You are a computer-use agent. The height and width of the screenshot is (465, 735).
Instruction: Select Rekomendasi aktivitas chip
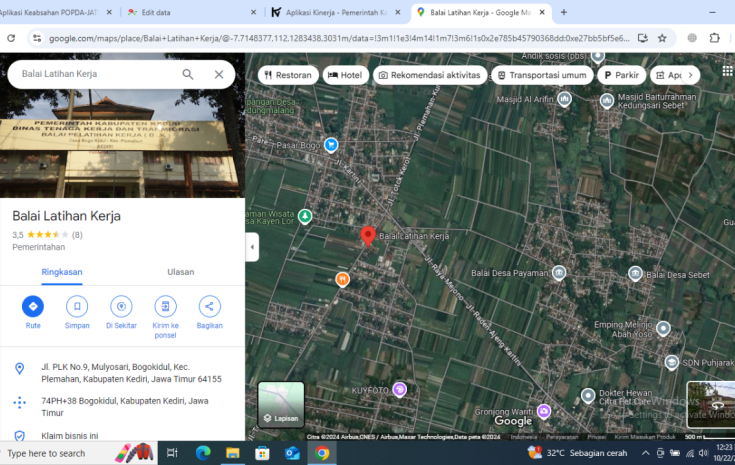[430, 75]
